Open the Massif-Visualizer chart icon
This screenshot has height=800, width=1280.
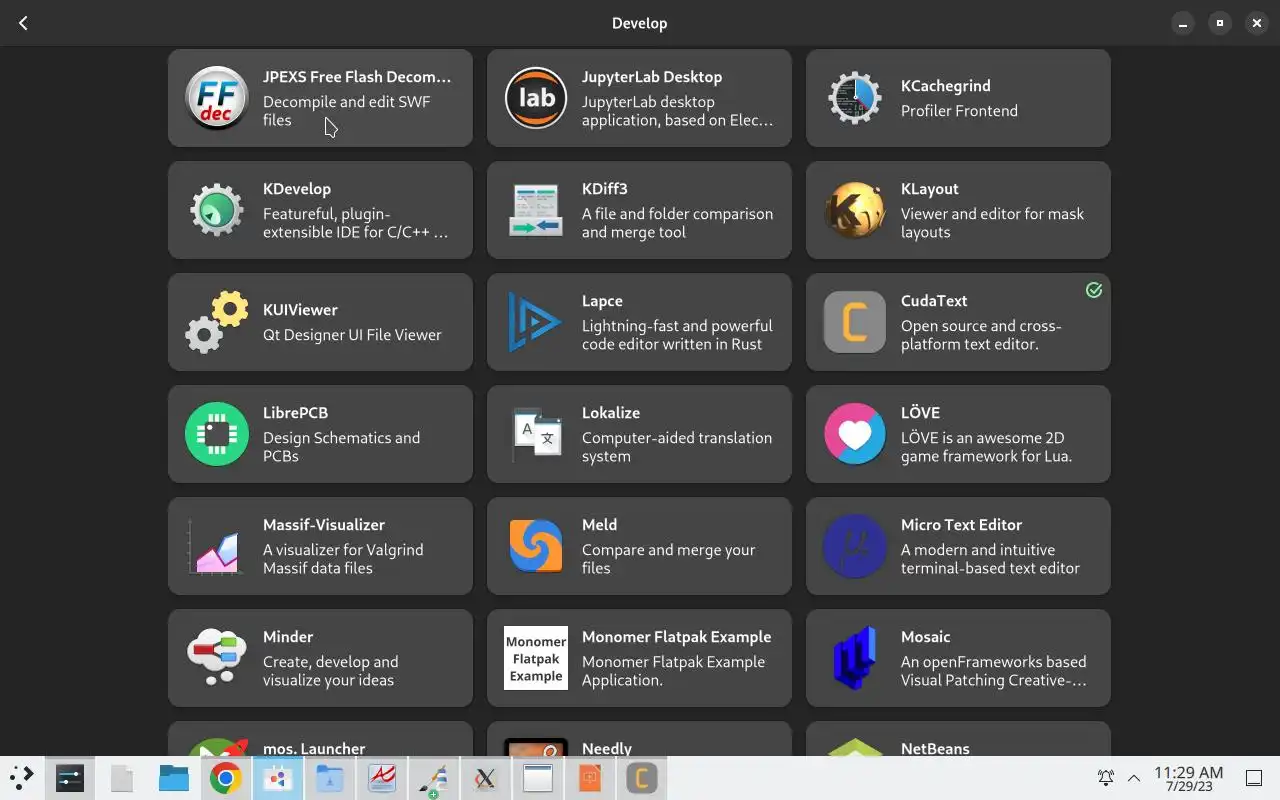pyautogui.click(x=215, y=546)
